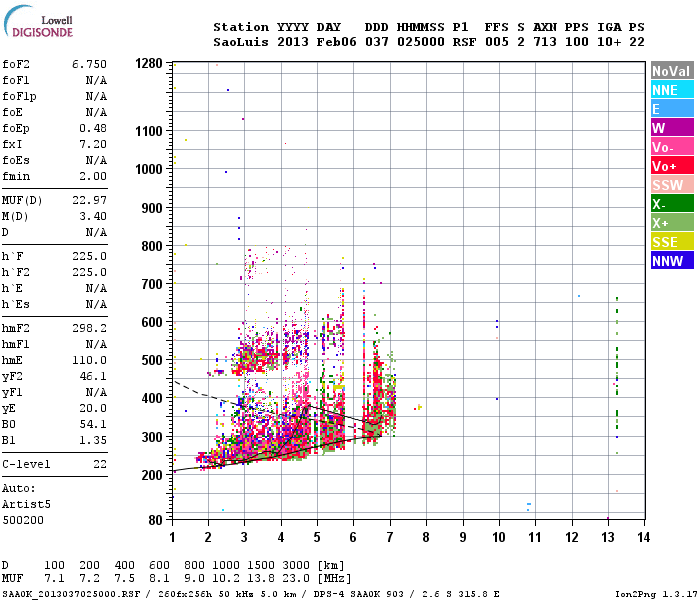
Task: Click the C-level value 22
Action: [100, 464]
